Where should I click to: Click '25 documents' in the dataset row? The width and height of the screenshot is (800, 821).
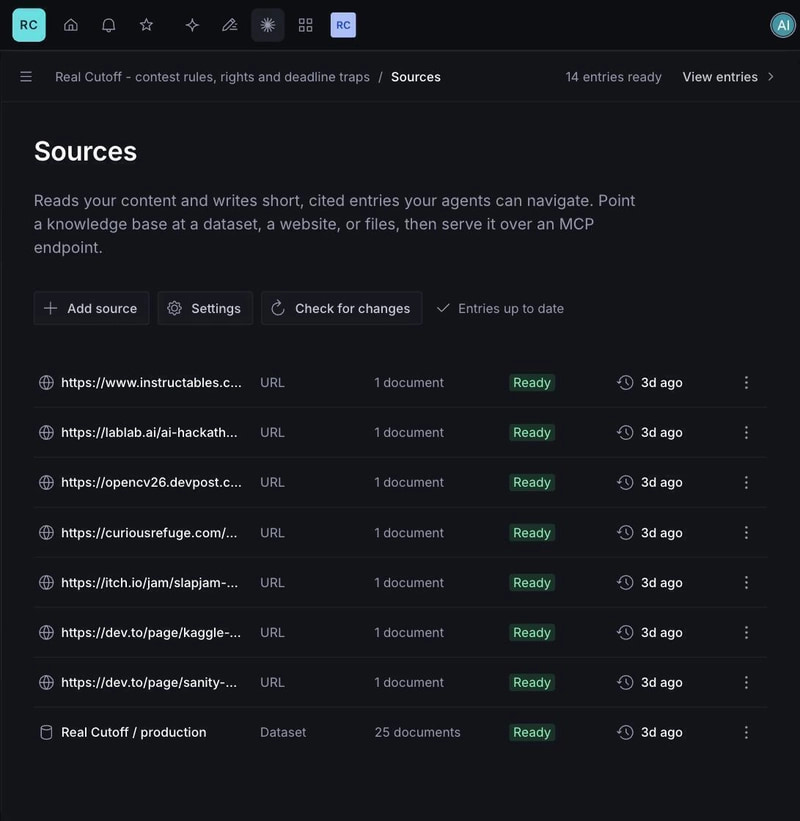click(417, 733)
